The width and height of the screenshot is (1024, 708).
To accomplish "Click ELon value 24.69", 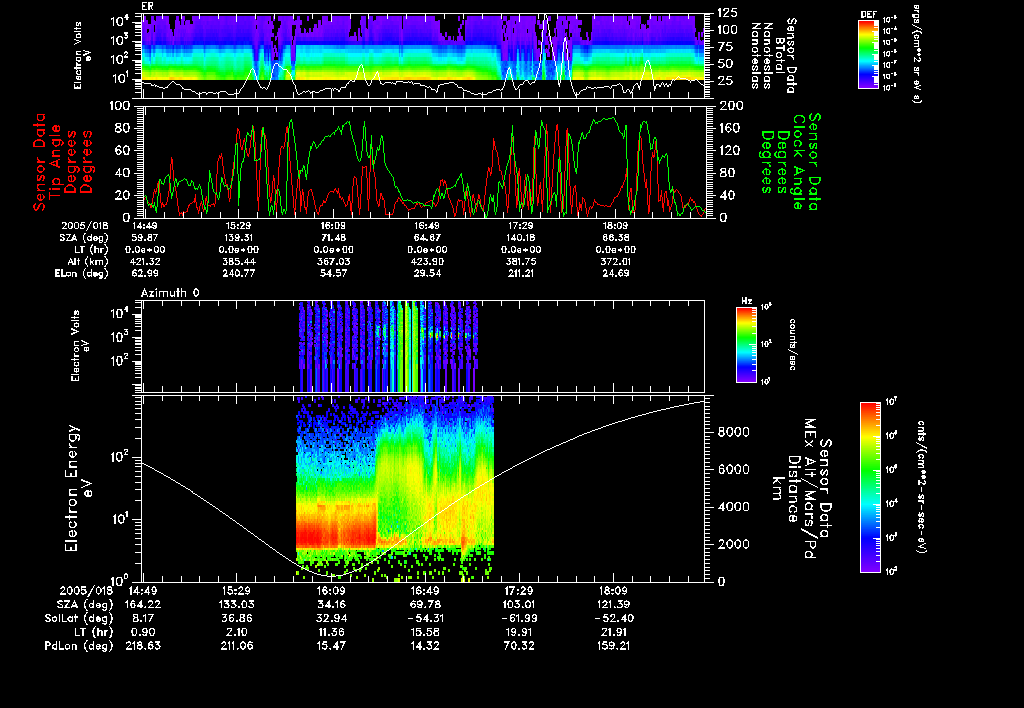I will (615, 273).
